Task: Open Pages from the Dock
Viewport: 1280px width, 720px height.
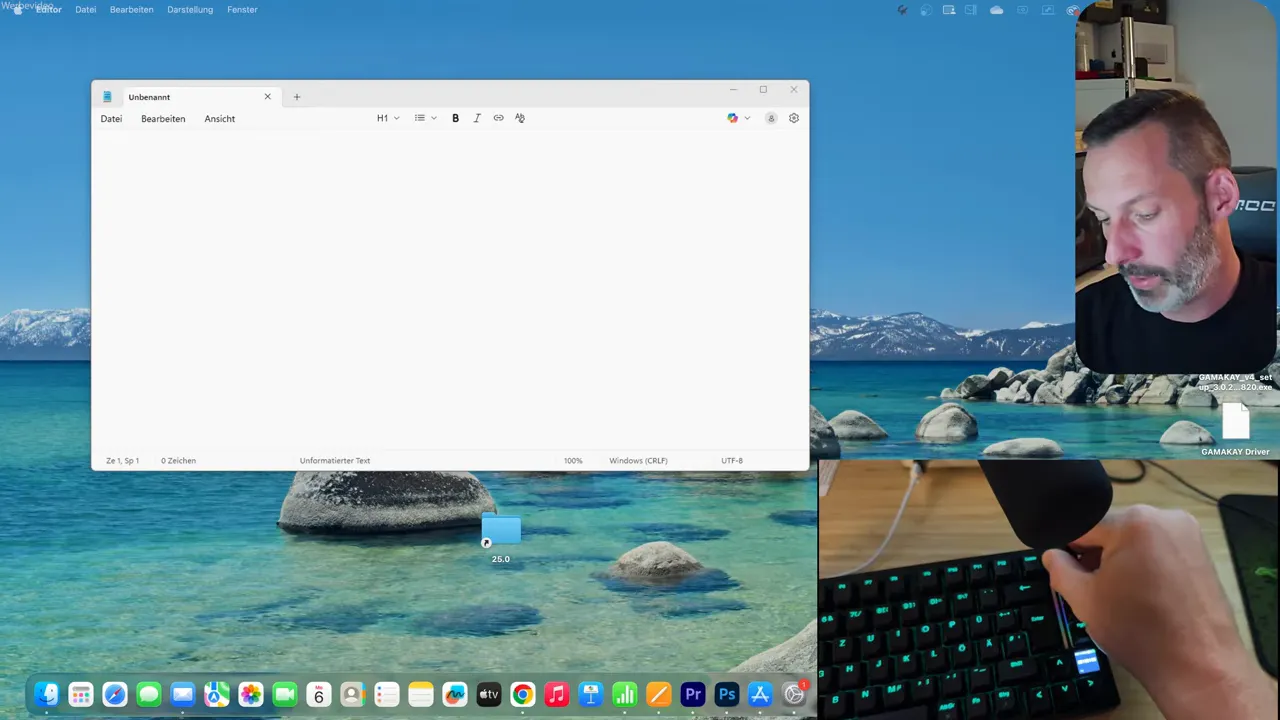Action: pos(658,694)
